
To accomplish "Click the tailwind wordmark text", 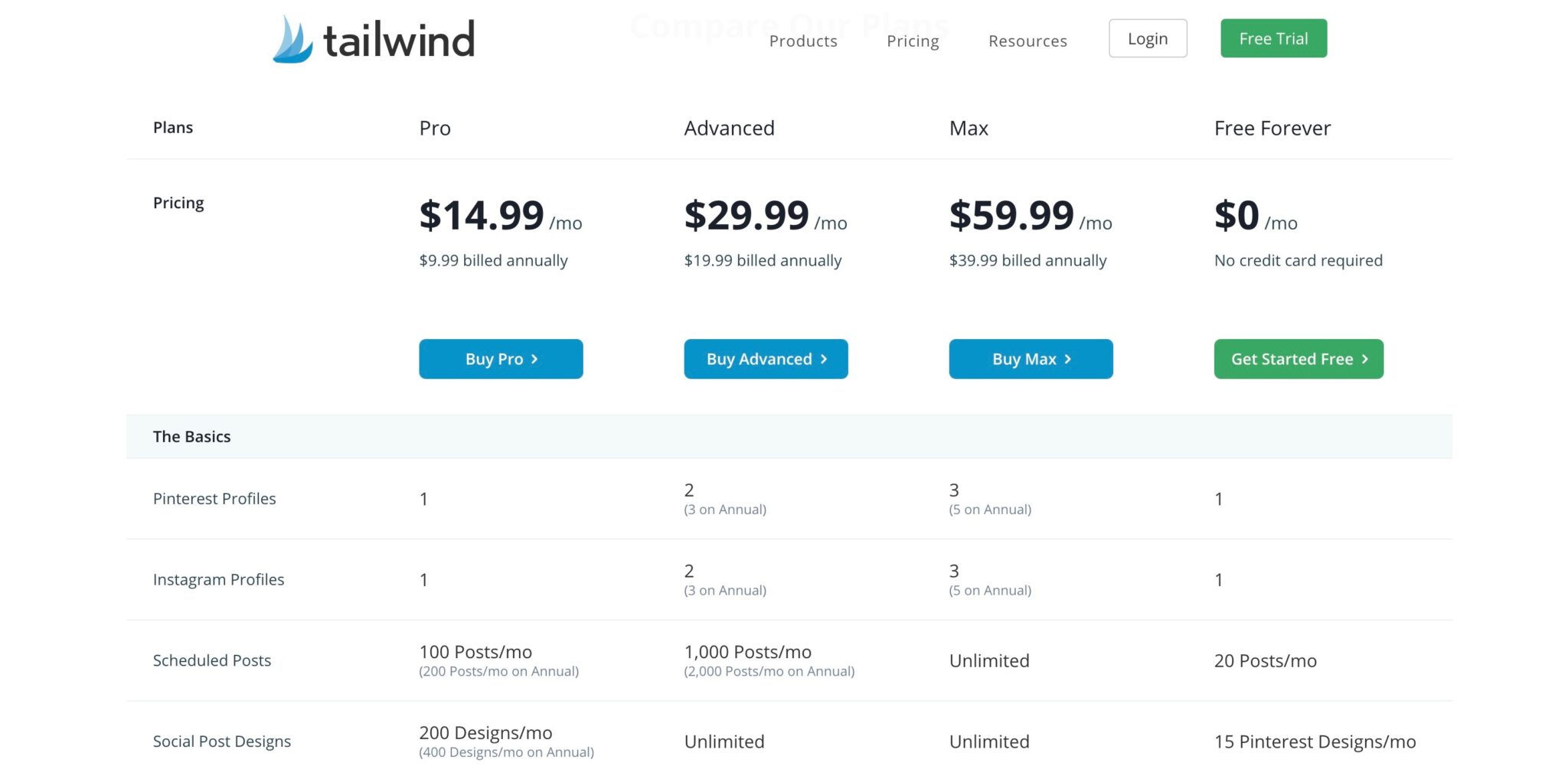I will point(399,40).
